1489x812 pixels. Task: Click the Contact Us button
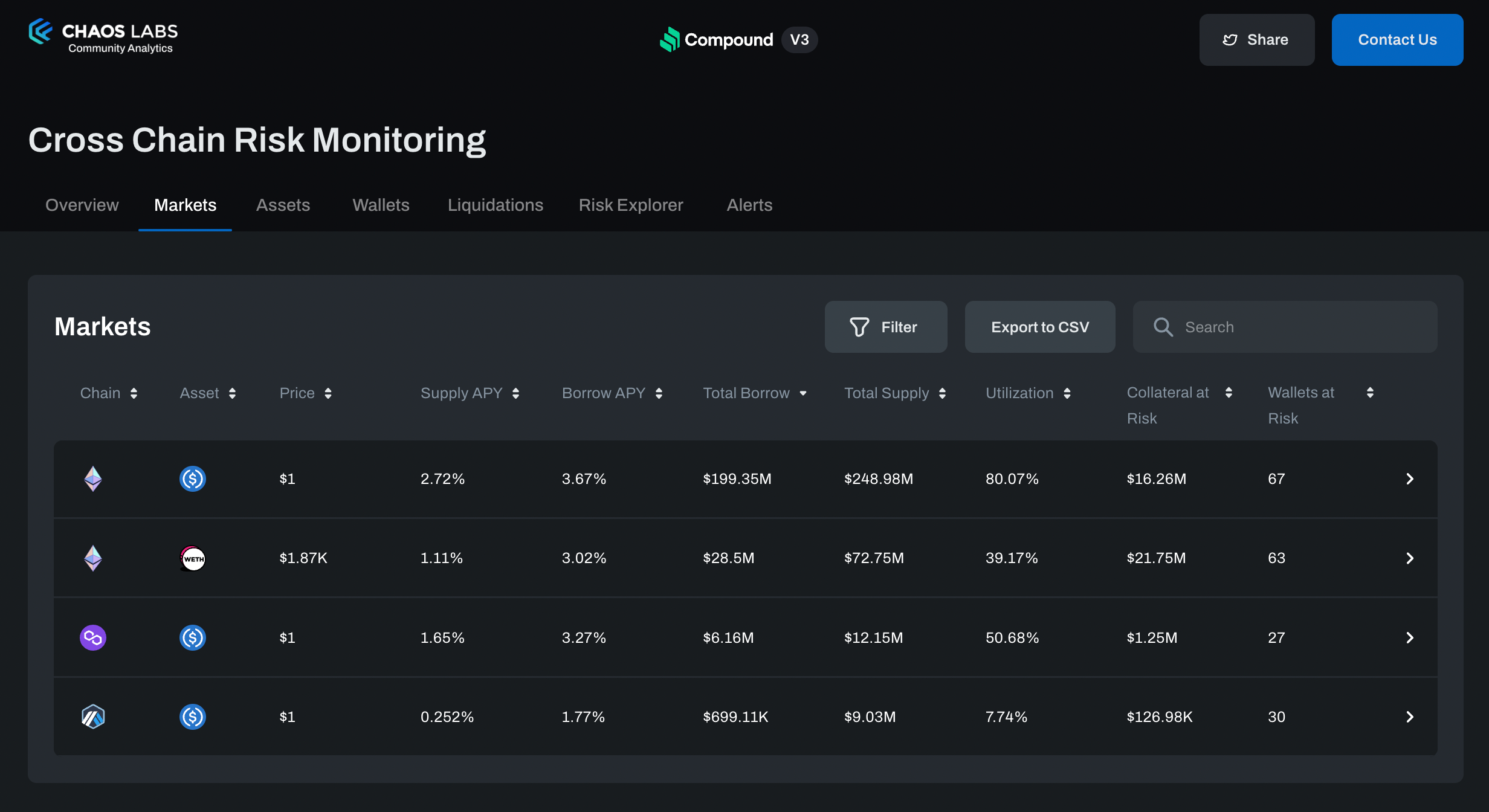point(1397,40)
